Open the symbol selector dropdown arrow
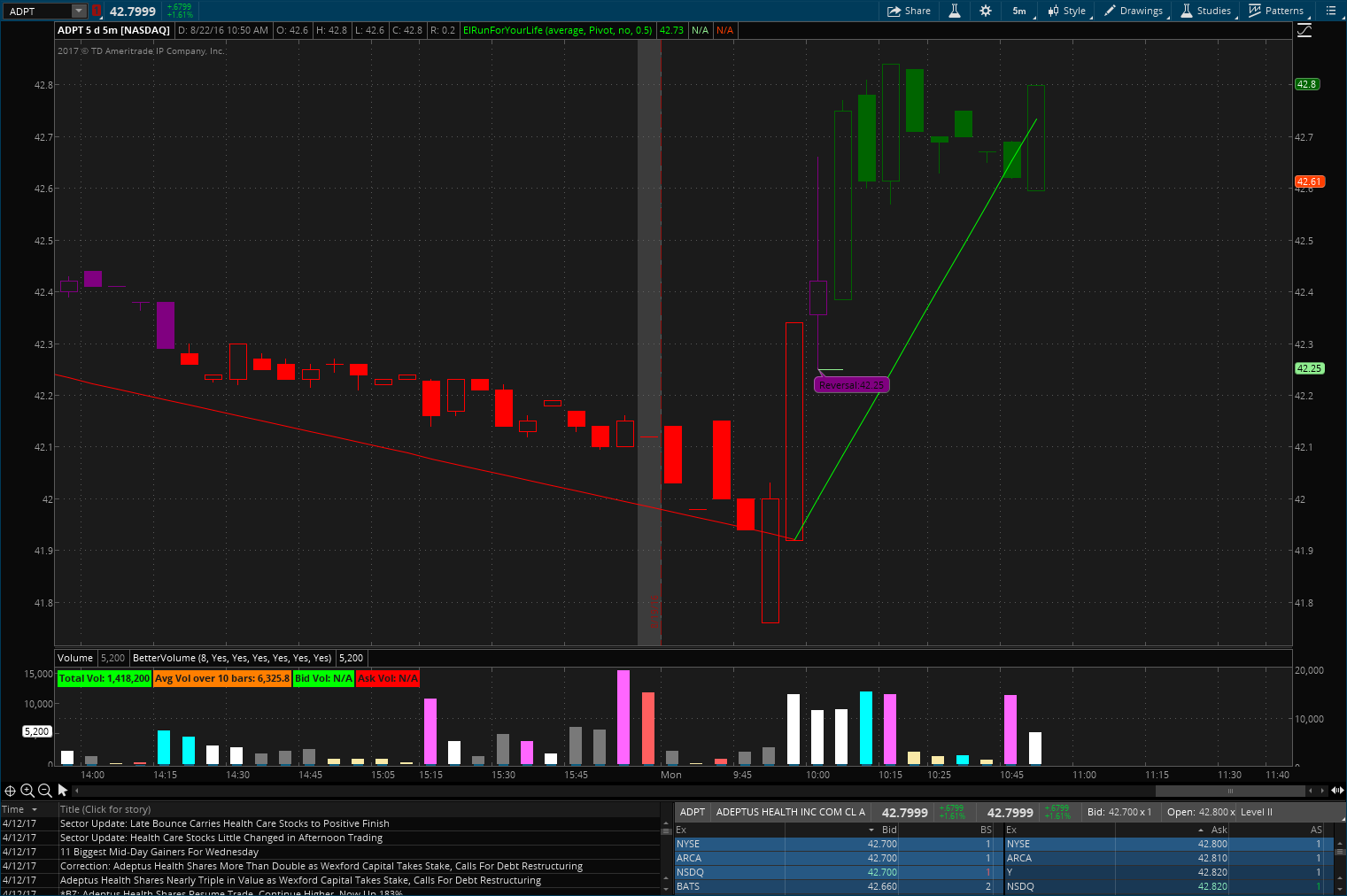Screen dimensions: 1347x896 click(x=79, y=11)
